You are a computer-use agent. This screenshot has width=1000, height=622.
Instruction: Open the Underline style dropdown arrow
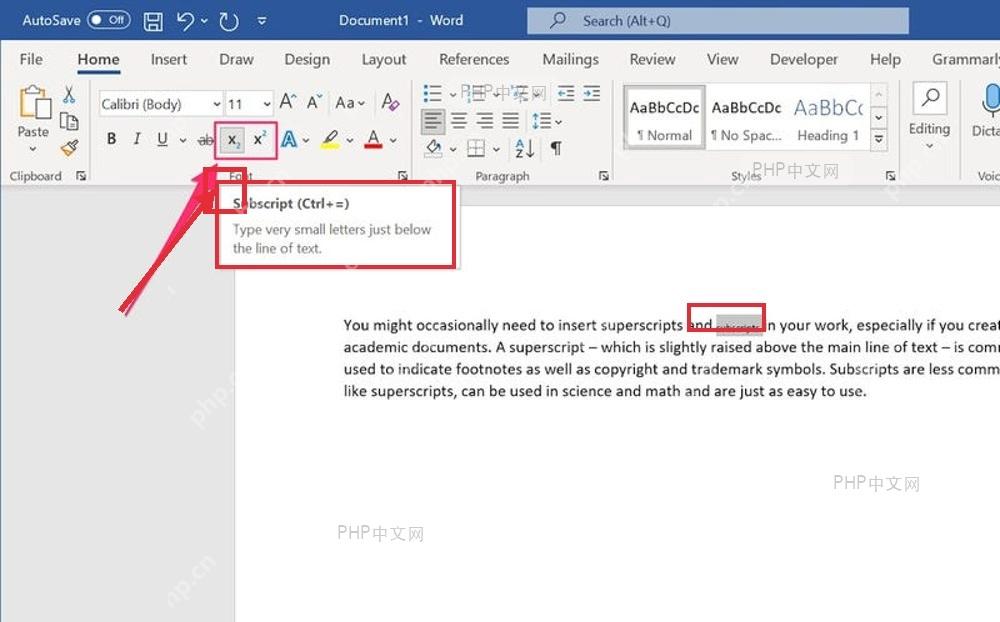(x=183, y=140)
